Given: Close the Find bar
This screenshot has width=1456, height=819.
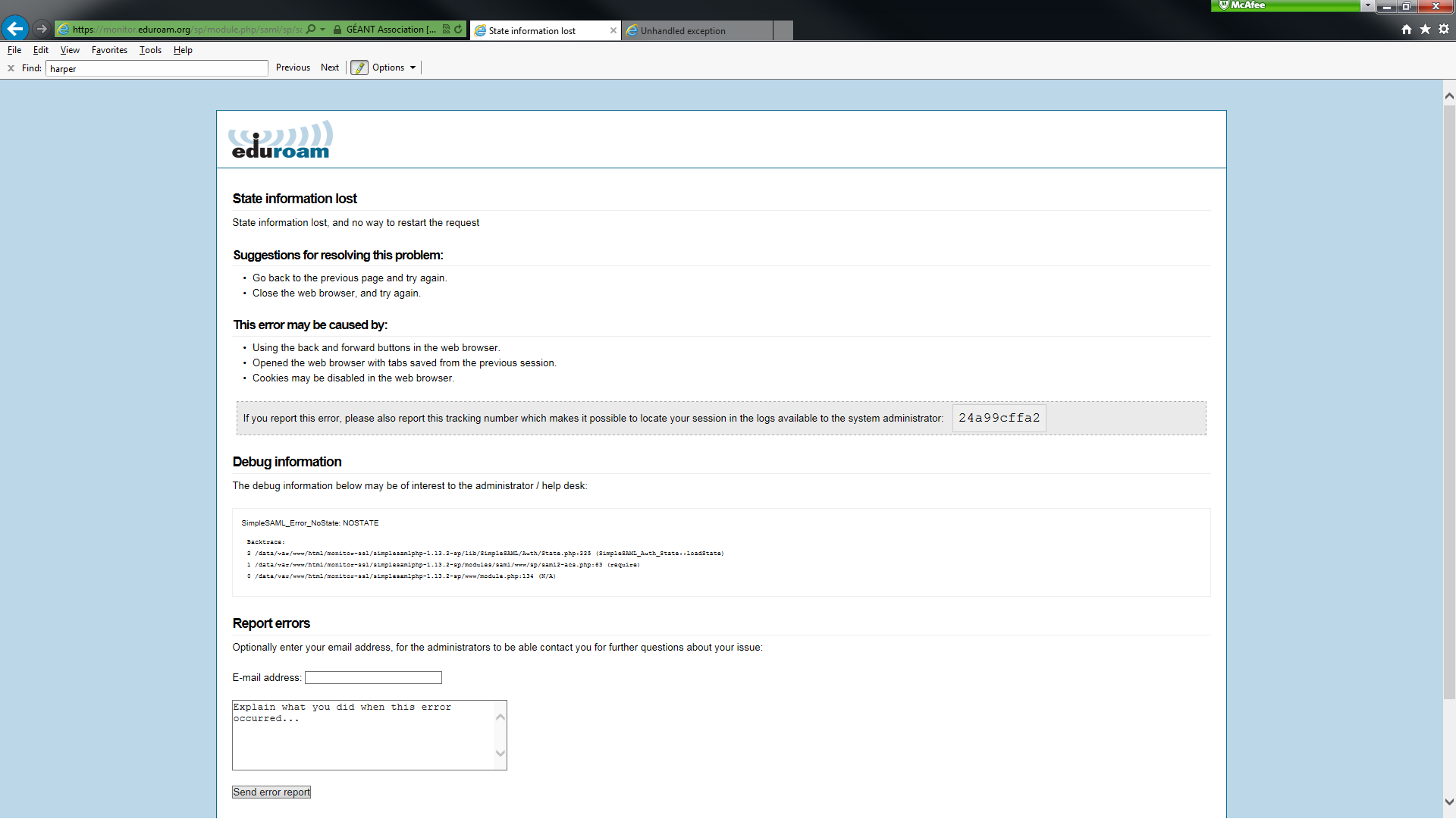Looking at the screenshot, I should tap(11, 68).
